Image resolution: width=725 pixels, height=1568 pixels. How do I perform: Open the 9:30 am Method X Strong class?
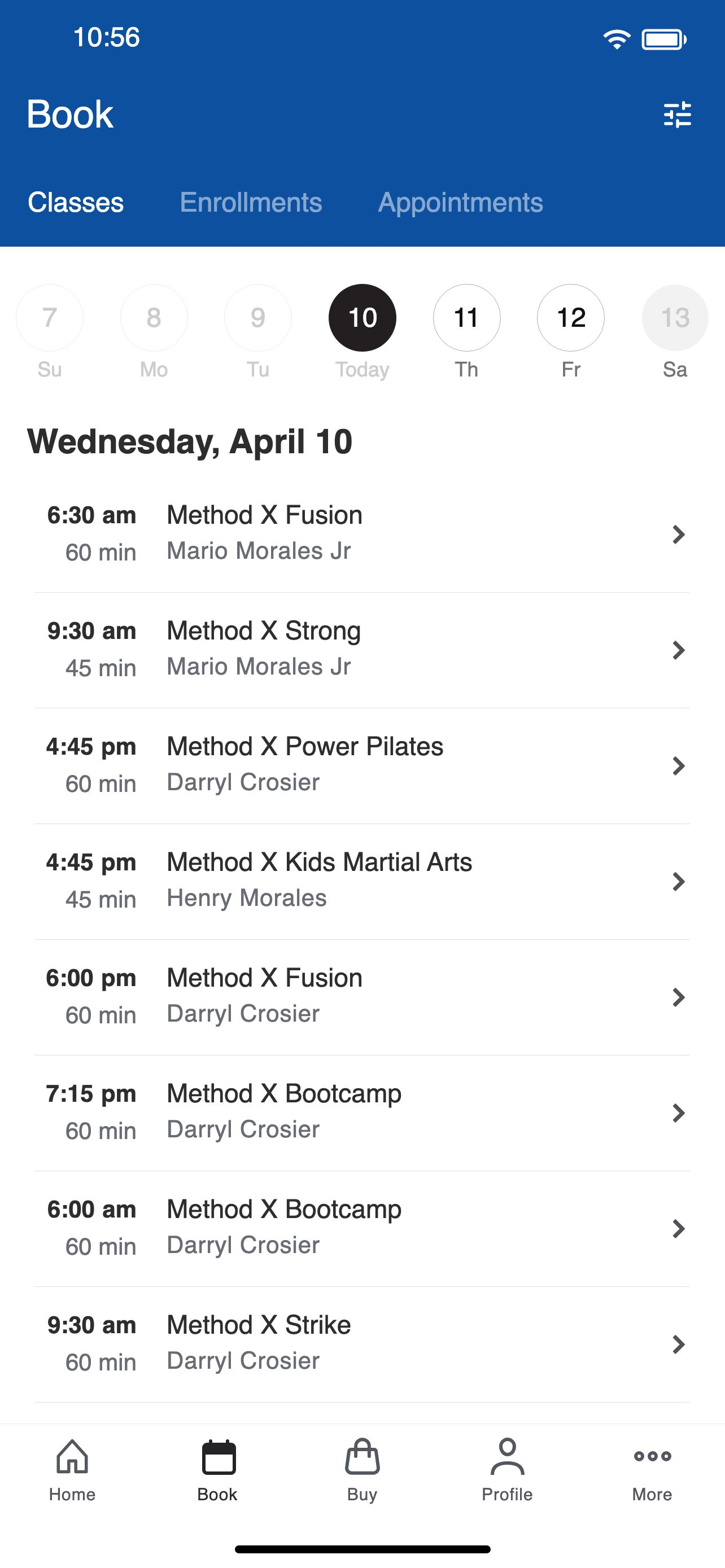click(x=362, y=650)
